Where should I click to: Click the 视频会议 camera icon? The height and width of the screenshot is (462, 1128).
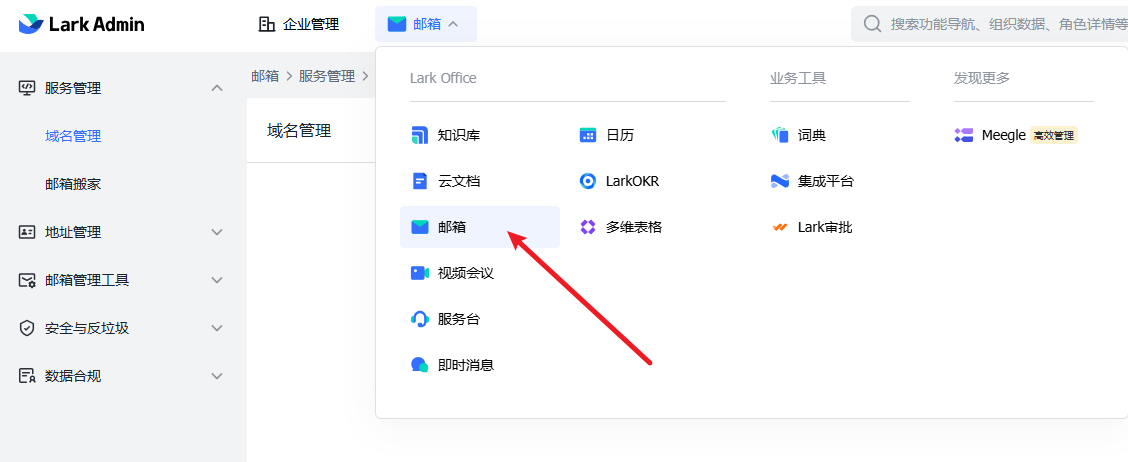(x=419, y=273)
